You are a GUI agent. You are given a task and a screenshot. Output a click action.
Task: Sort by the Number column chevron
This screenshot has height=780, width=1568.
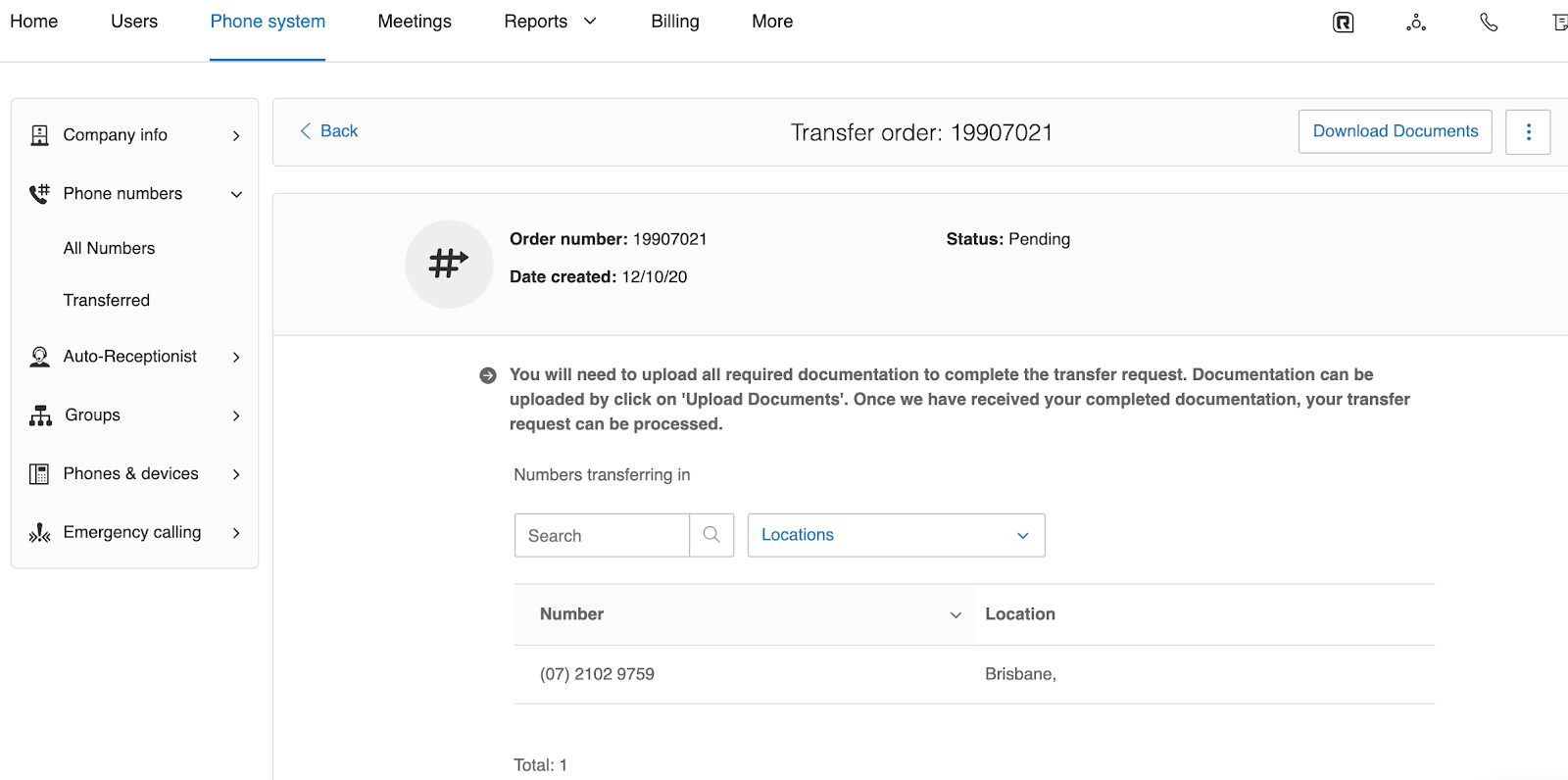(x=955, y=615)
